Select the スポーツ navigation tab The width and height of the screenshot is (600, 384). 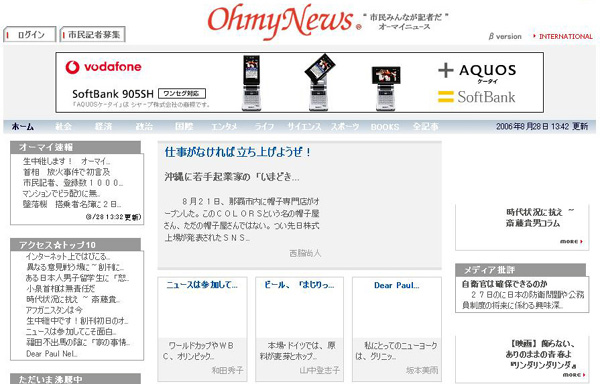(345, 127)
